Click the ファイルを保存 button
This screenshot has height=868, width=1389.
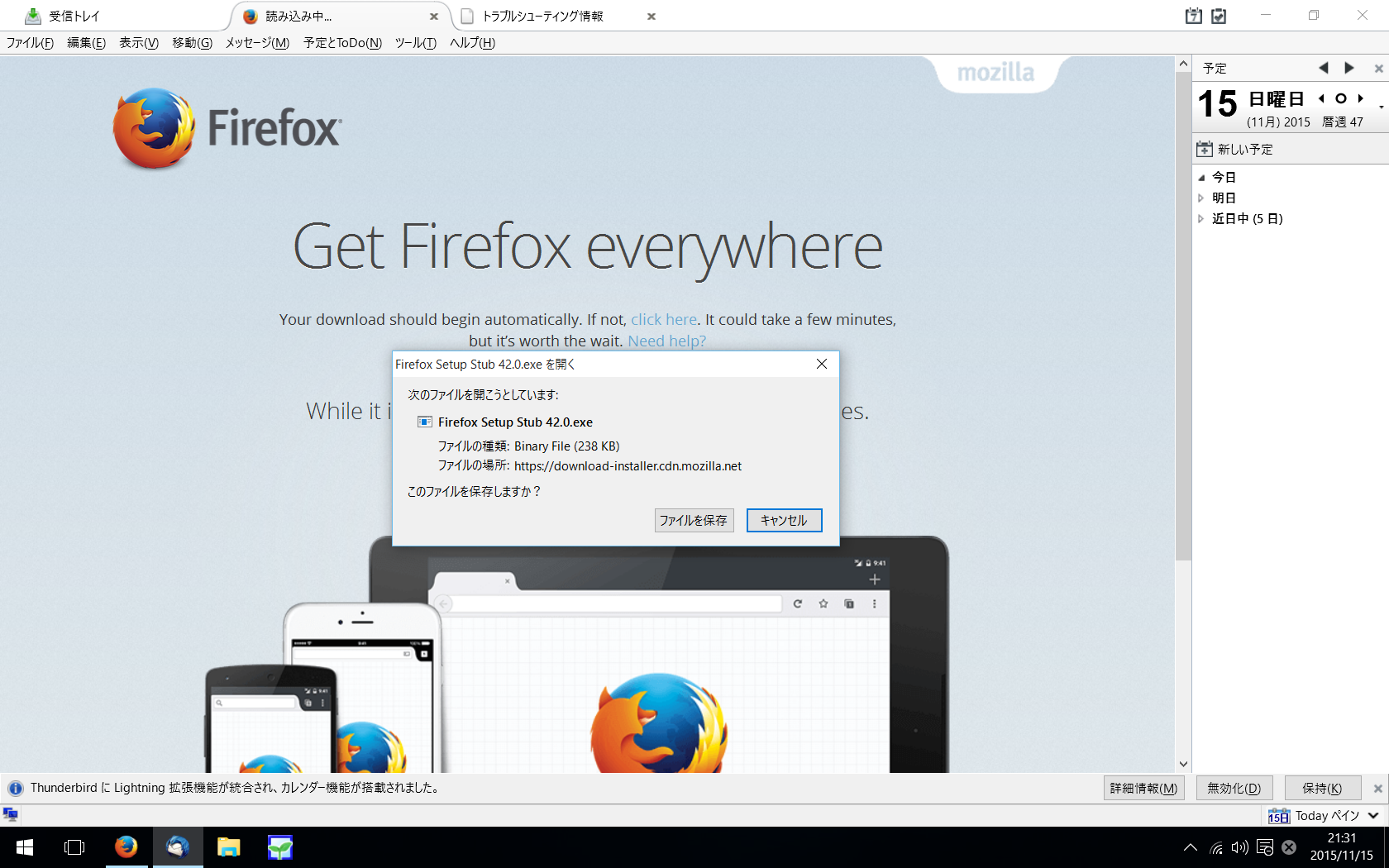694,520
